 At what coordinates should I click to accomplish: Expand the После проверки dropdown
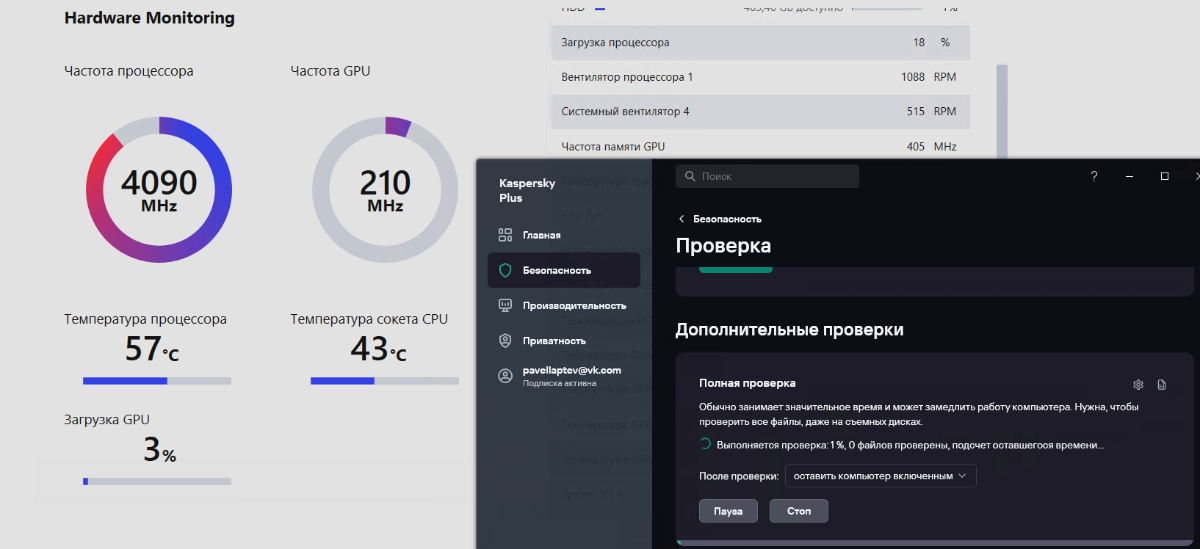click(x=881, y=476)
